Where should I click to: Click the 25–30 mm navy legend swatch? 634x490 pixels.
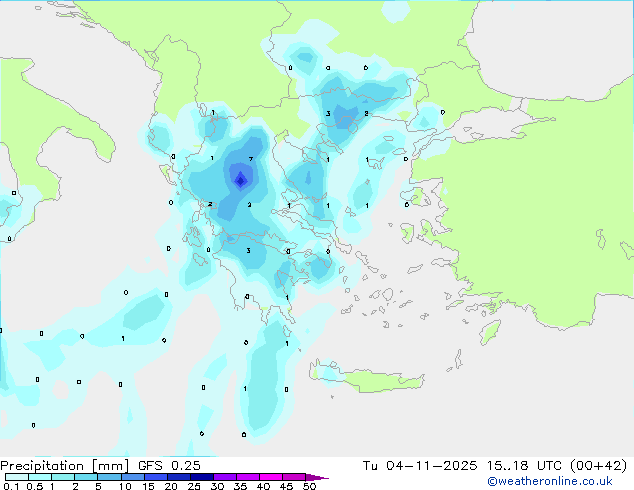[201, 477]
